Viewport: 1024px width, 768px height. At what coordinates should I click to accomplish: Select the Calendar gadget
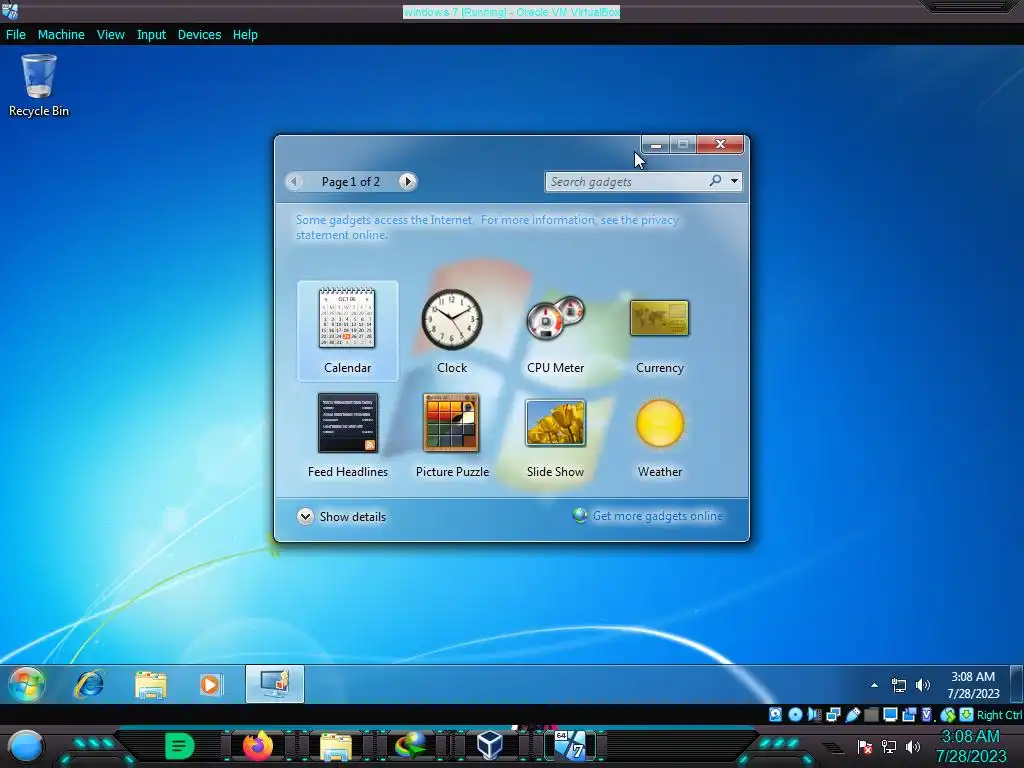point(347,330)
